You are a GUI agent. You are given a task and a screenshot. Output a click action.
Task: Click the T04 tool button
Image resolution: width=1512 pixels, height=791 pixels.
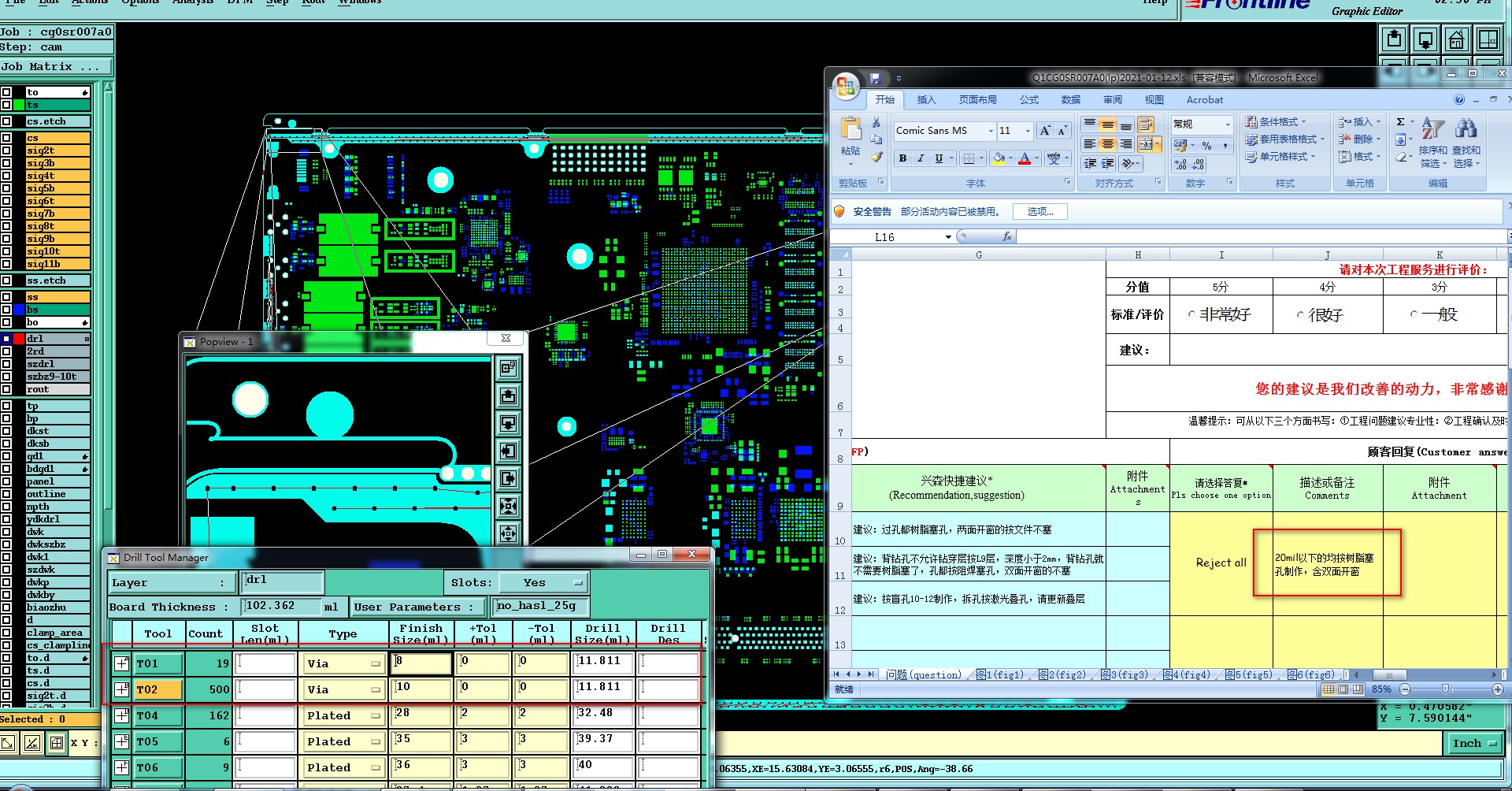157,716
